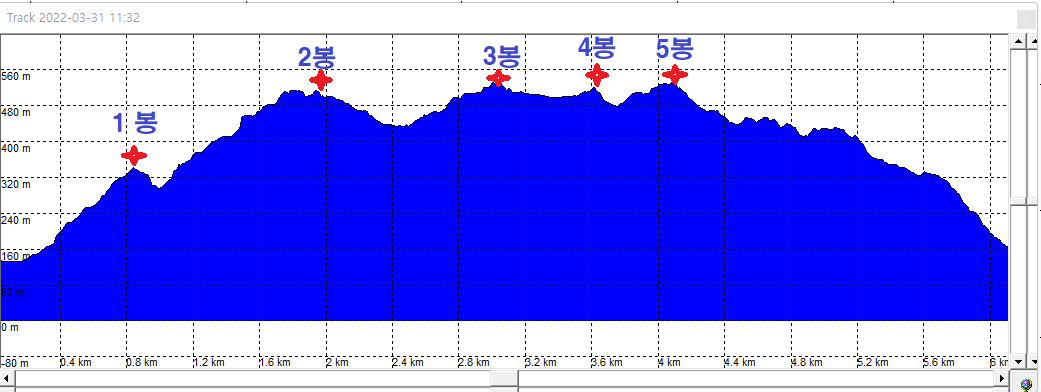Image resolution: width=1041 pixels, height=392 pixels.
Task: Click the "240 m" elevation label
Action: coord(16,220)
